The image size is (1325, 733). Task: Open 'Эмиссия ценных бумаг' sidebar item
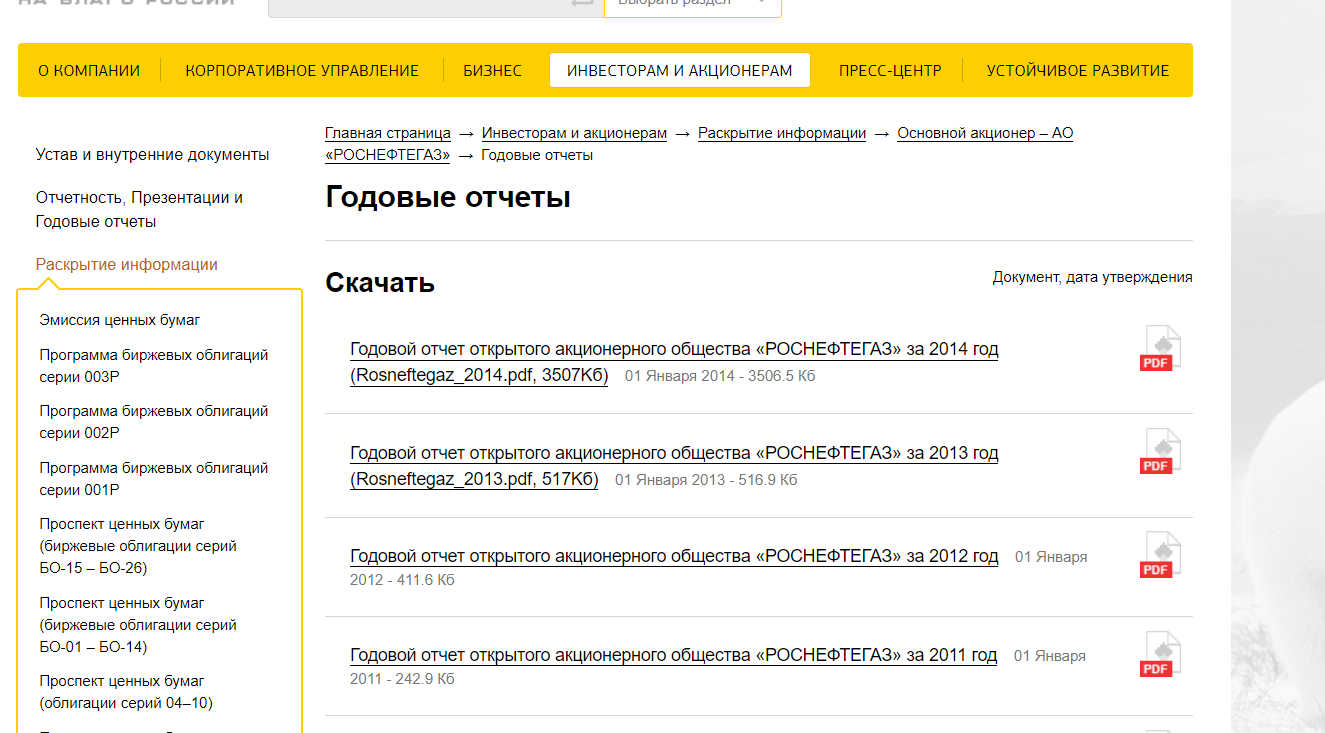click(120, 320)
